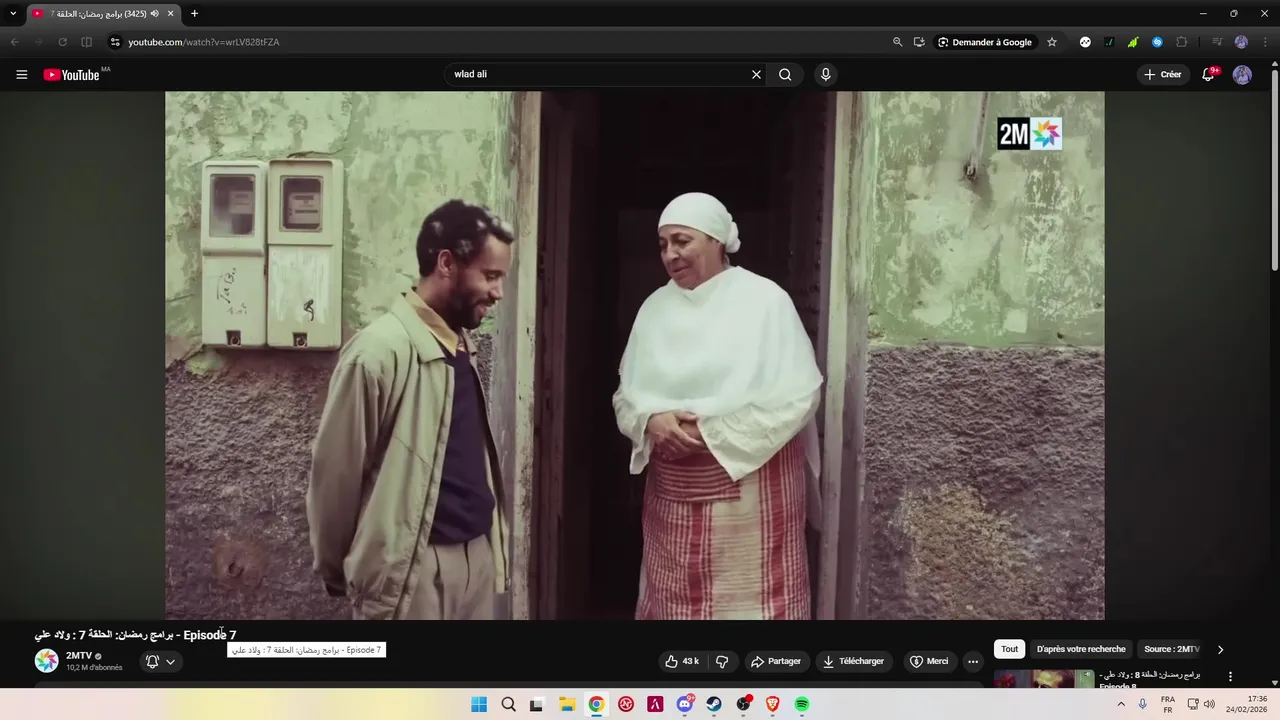
Task: Open Windows taskbar search
Action: tap(508, 704)
